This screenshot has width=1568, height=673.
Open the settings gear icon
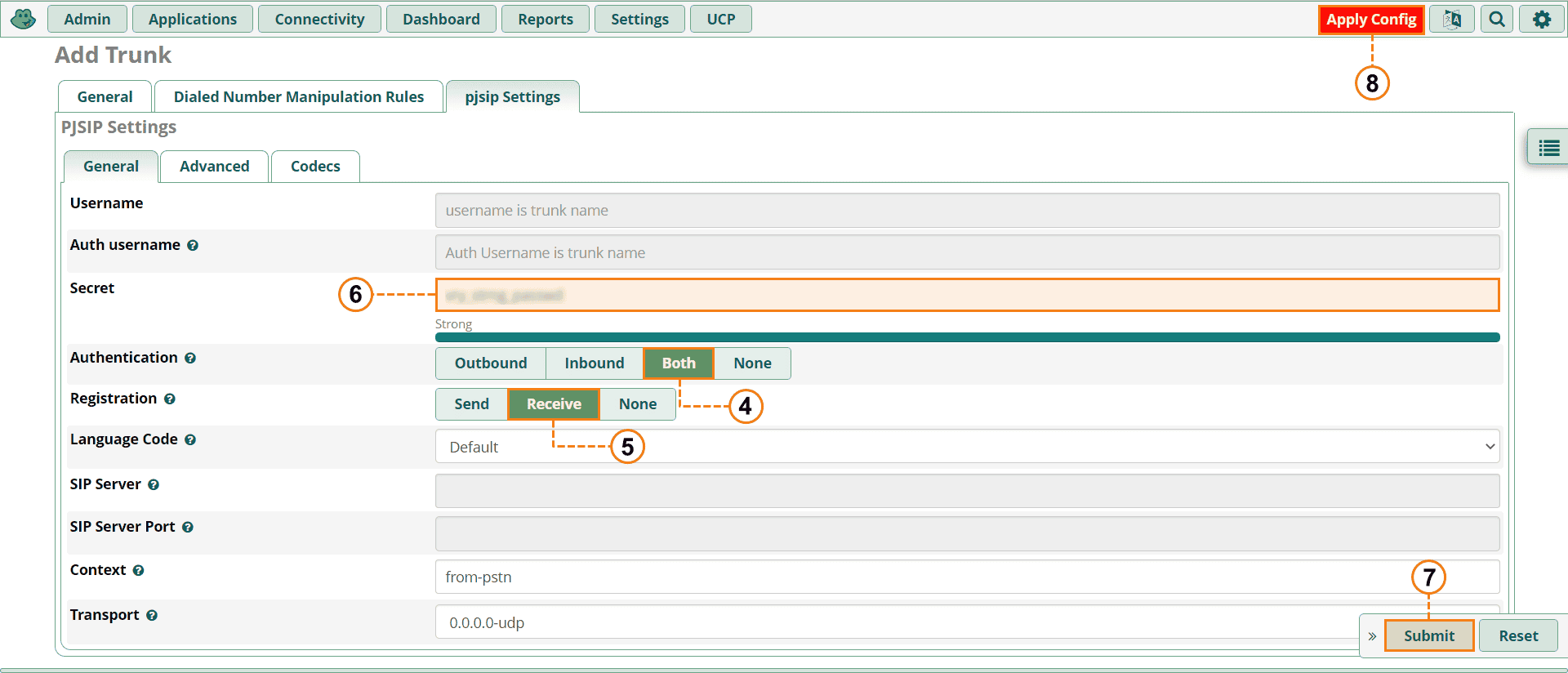coord(1542,19)
